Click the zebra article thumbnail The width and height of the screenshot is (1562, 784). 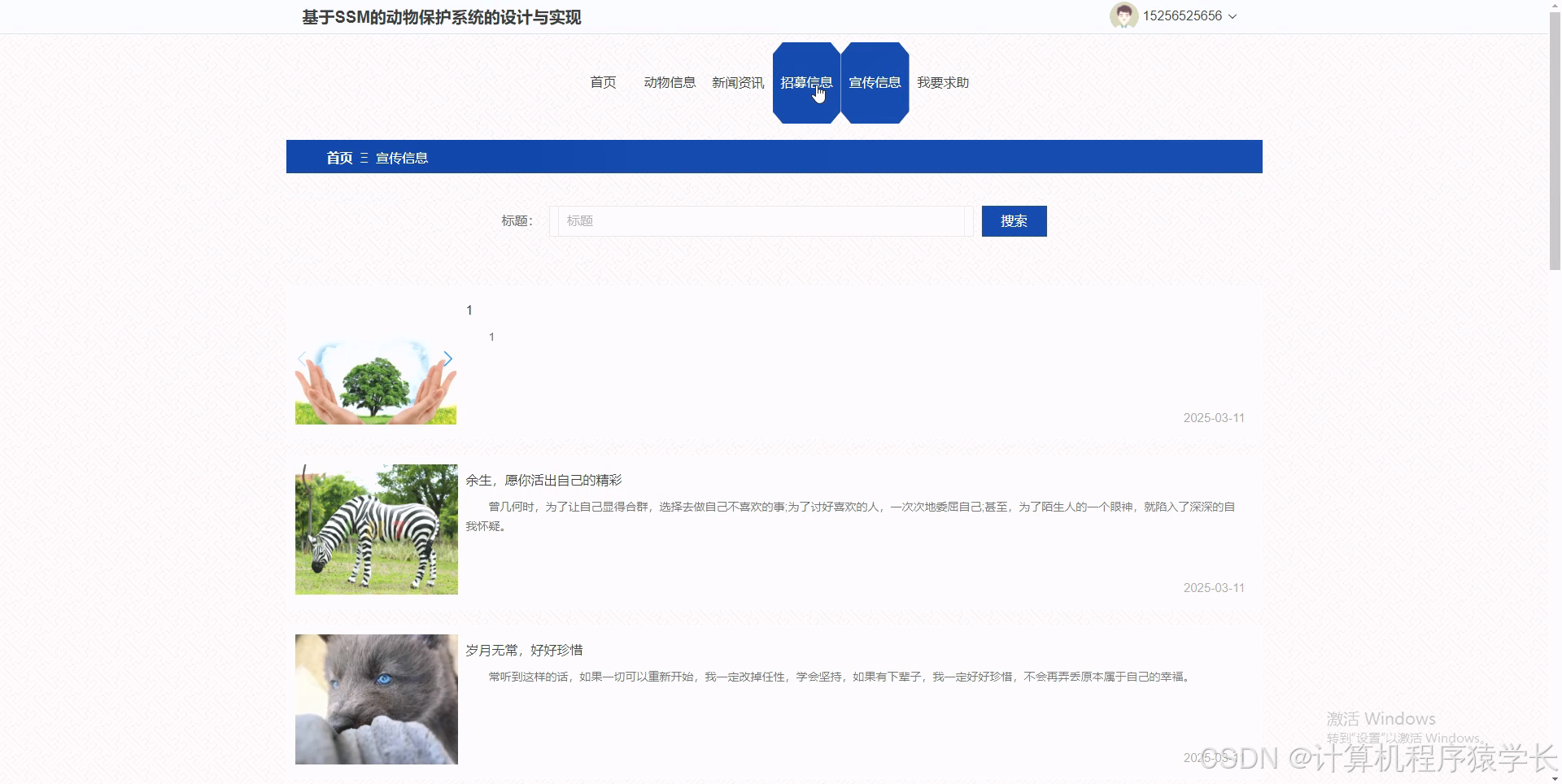[x=375, y=529]
